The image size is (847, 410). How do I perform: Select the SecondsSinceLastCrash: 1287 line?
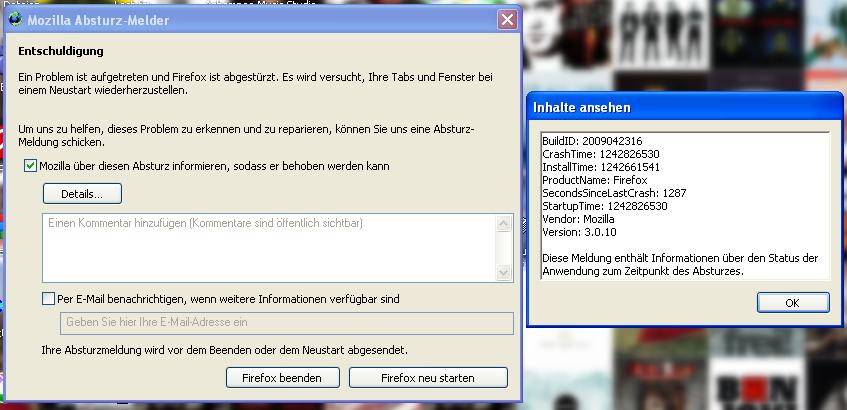coord(614,193)
